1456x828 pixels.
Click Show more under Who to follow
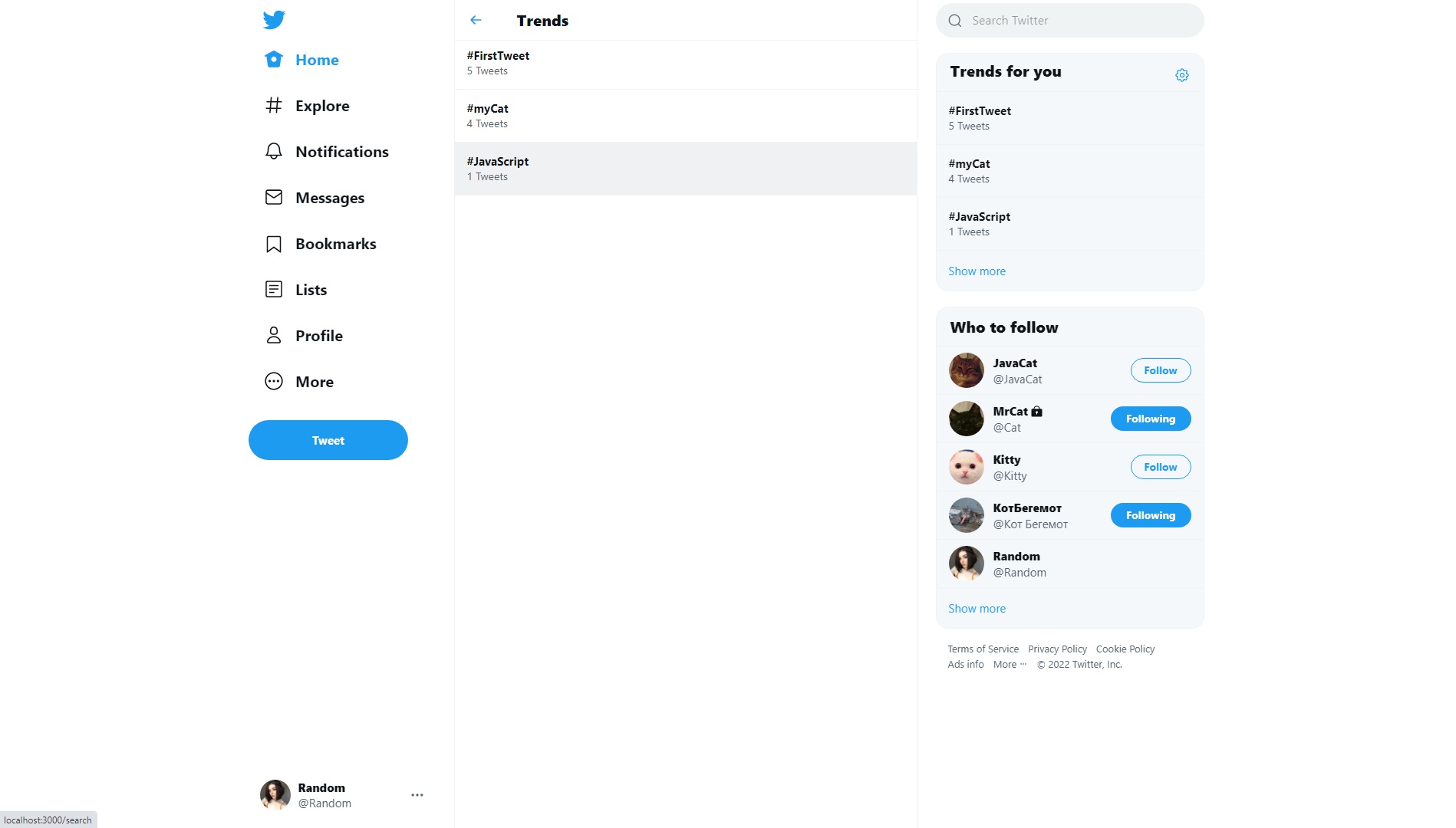coord(977,608)
